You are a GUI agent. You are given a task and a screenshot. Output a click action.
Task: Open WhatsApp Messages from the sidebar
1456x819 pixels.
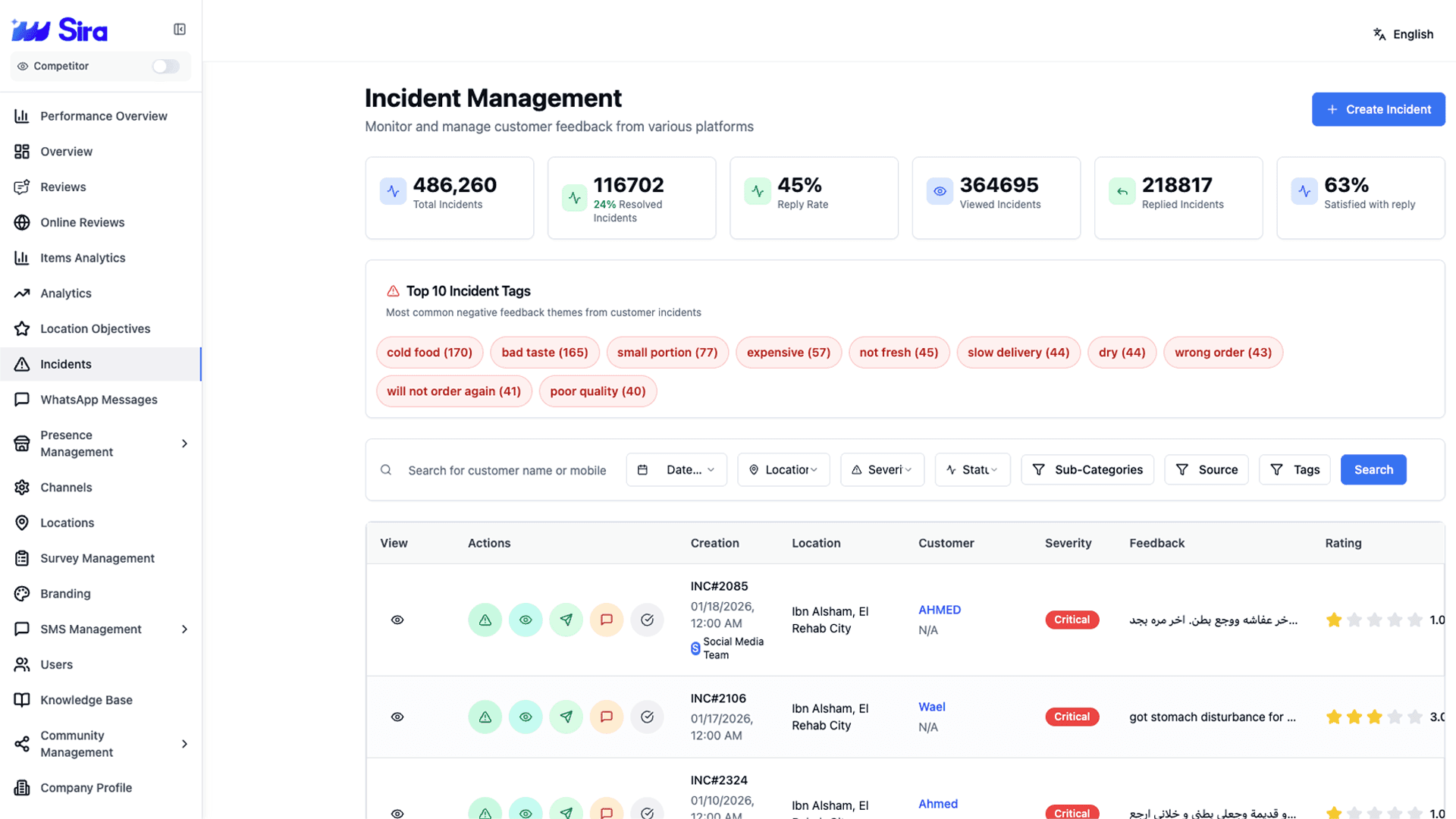(99, 400)
